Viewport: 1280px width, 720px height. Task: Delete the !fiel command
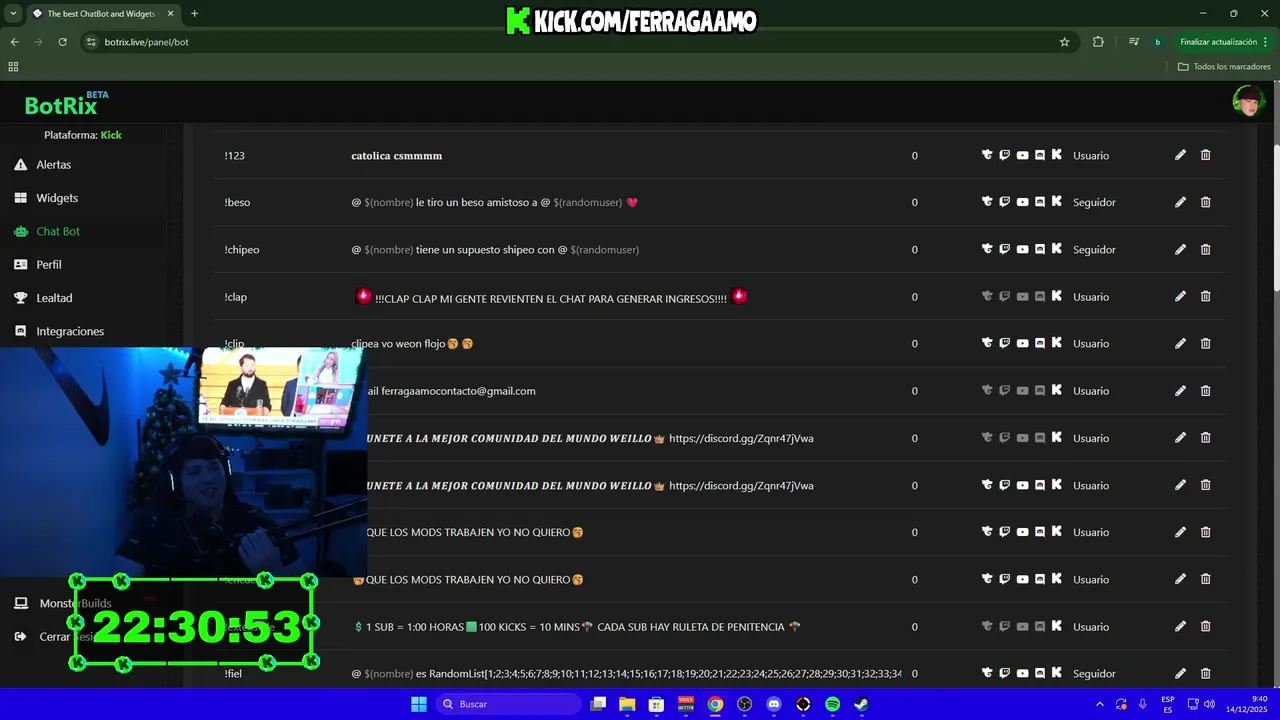[1205, 673]
